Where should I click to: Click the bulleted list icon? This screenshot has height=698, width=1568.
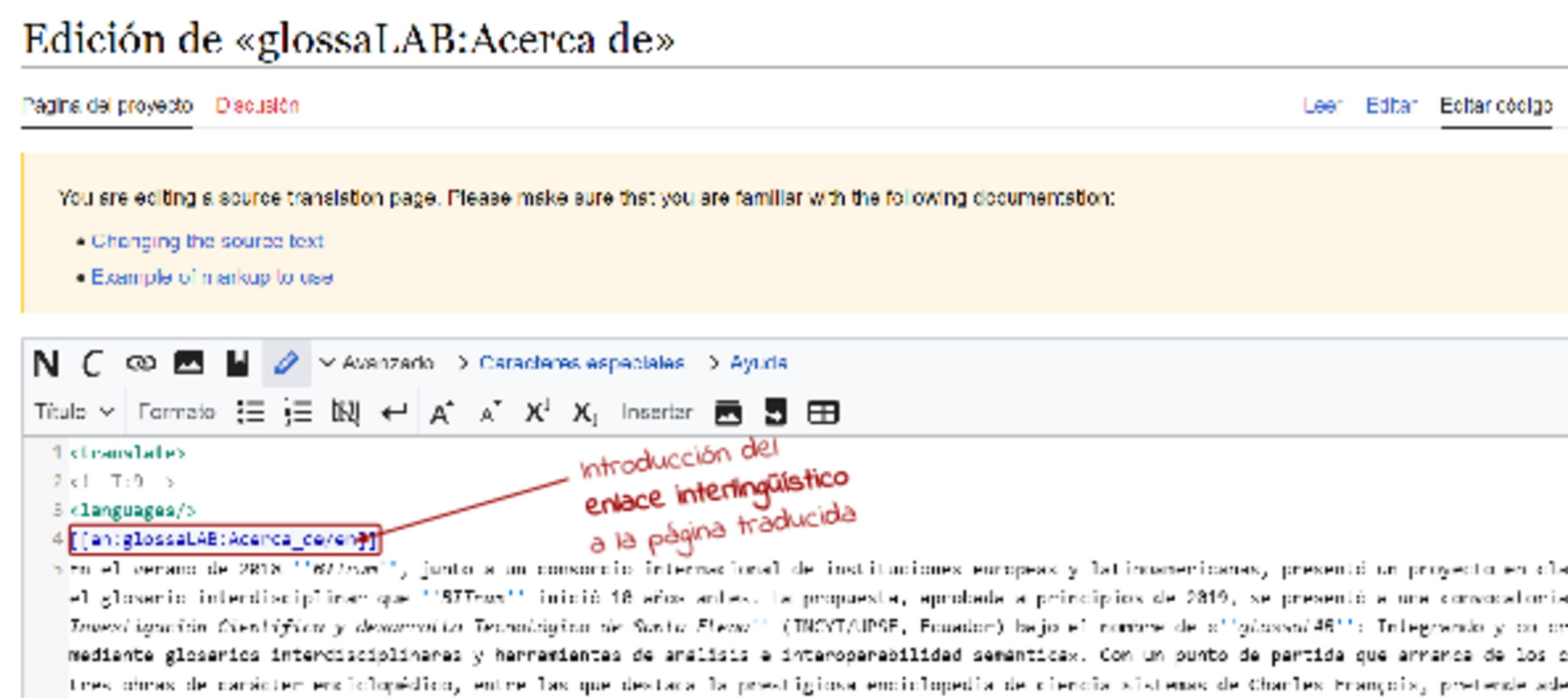pyautogui.click(x=251, y=412)
